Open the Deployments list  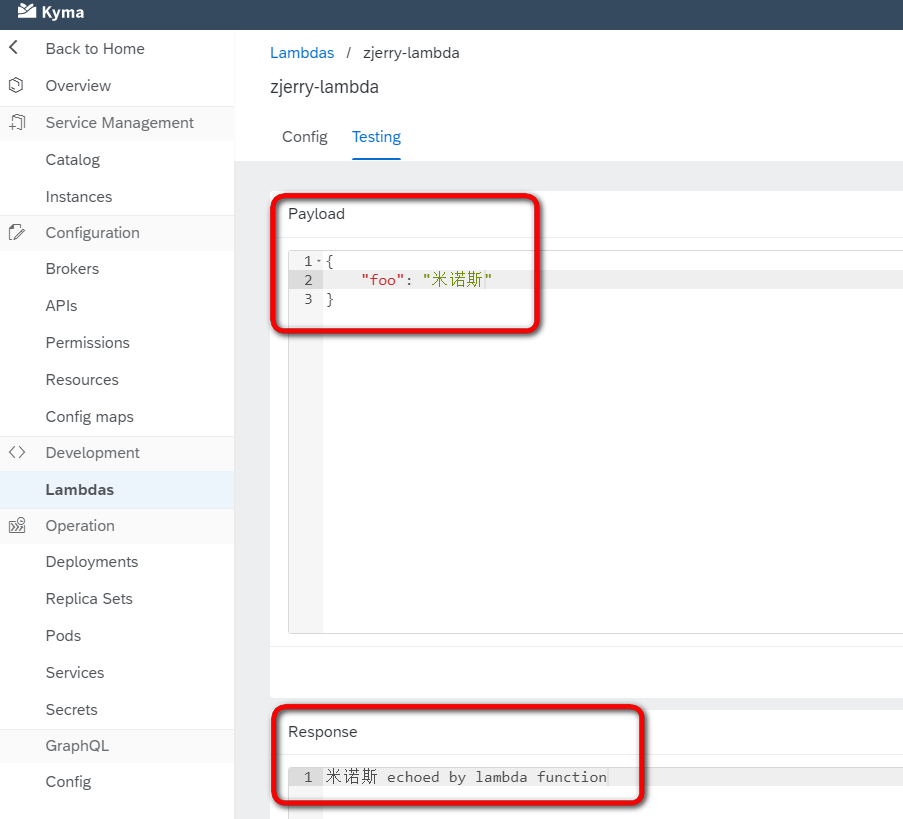click(92, 562)
